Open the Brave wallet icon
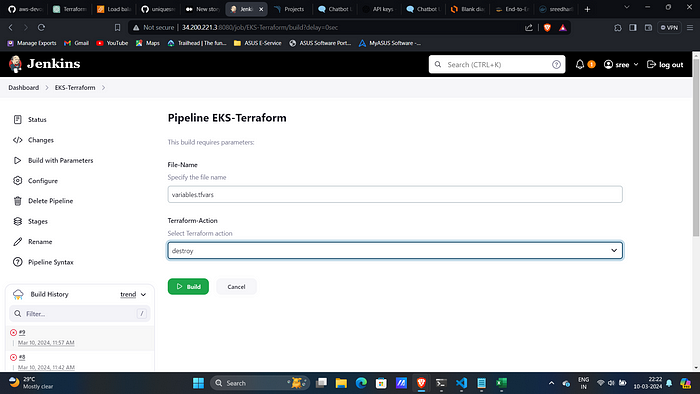 pyautogui.click(x=648, y=27)
